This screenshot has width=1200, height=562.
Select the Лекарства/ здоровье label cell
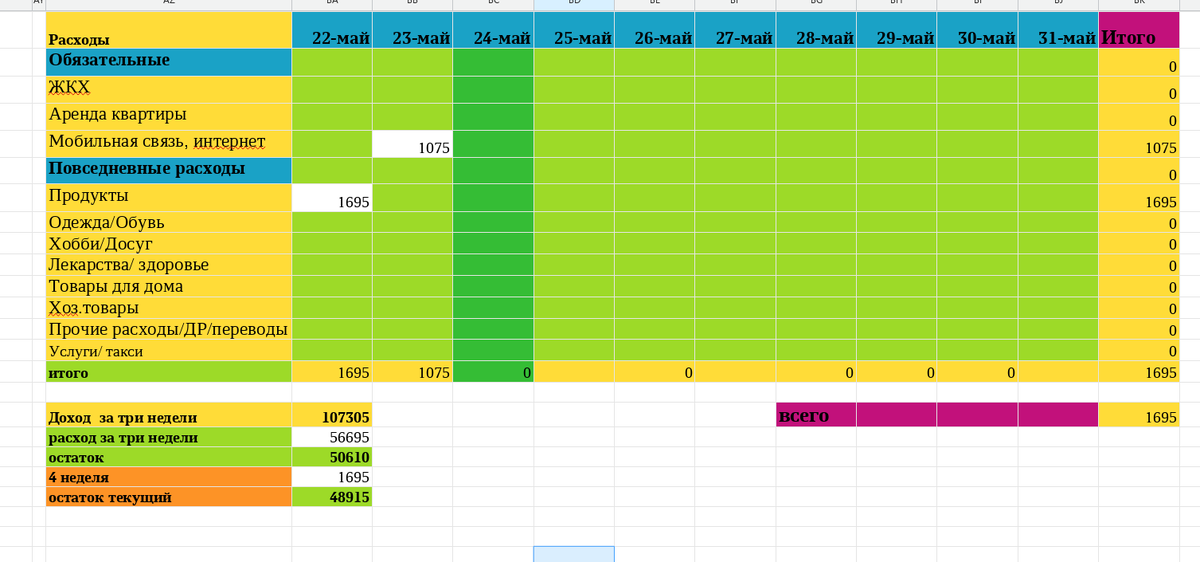coord(169,265)
